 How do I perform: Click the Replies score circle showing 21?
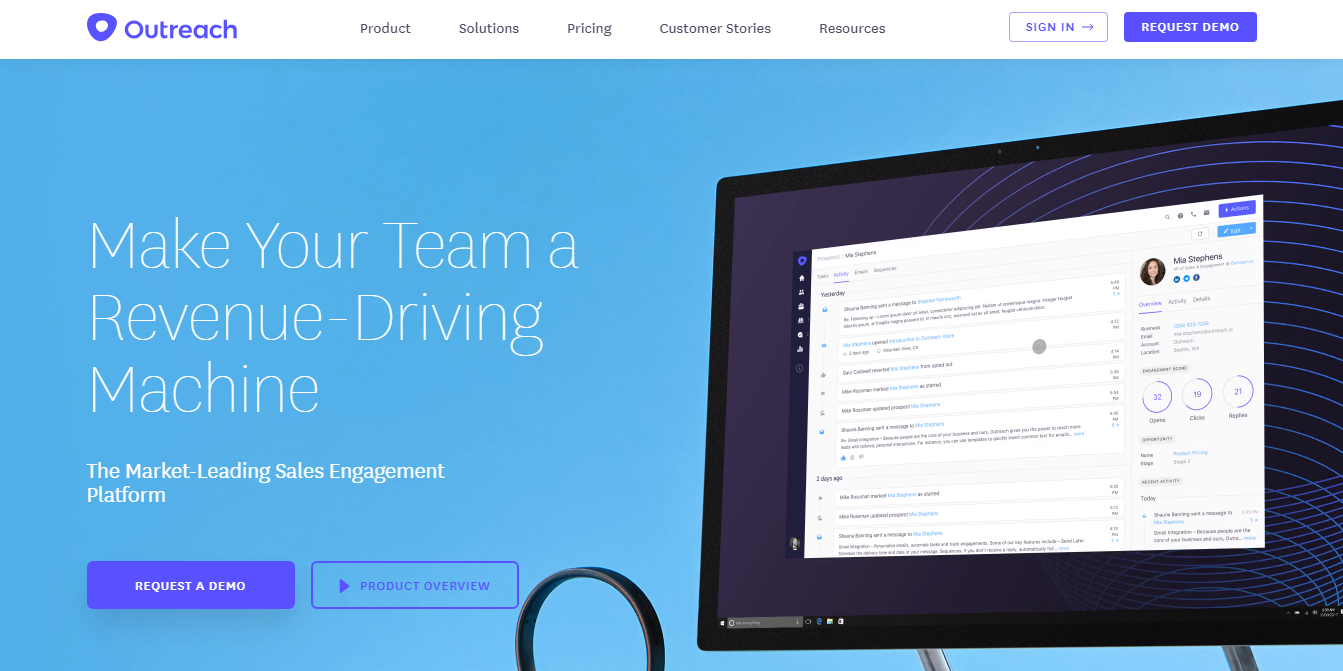click(x=1238, y=392)
